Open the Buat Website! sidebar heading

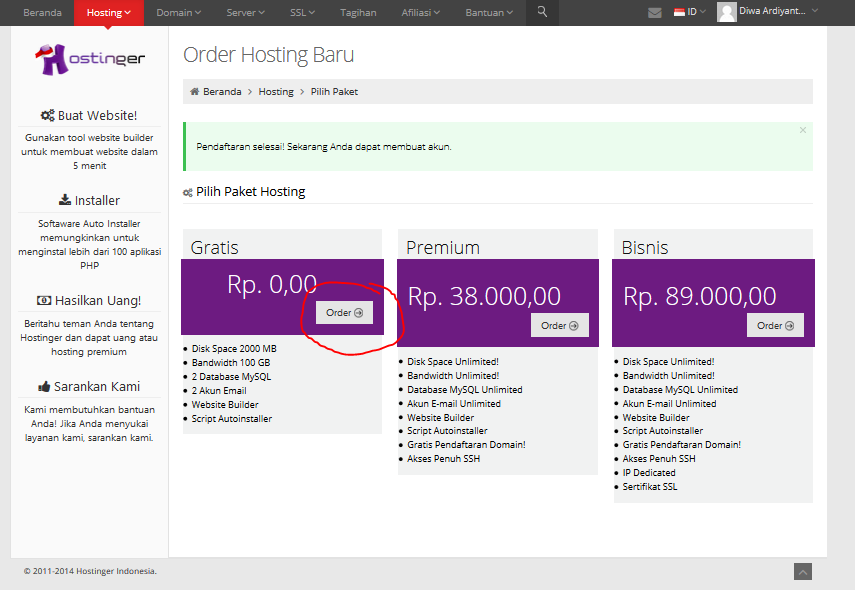tap(98, 116)
